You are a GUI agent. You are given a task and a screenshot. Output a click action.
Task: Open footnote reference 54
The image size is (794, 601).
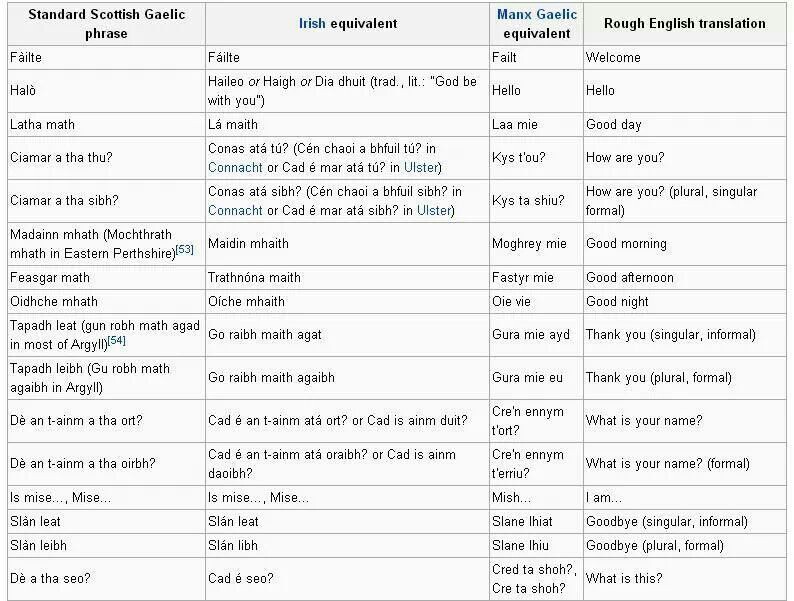click(116, 341)
